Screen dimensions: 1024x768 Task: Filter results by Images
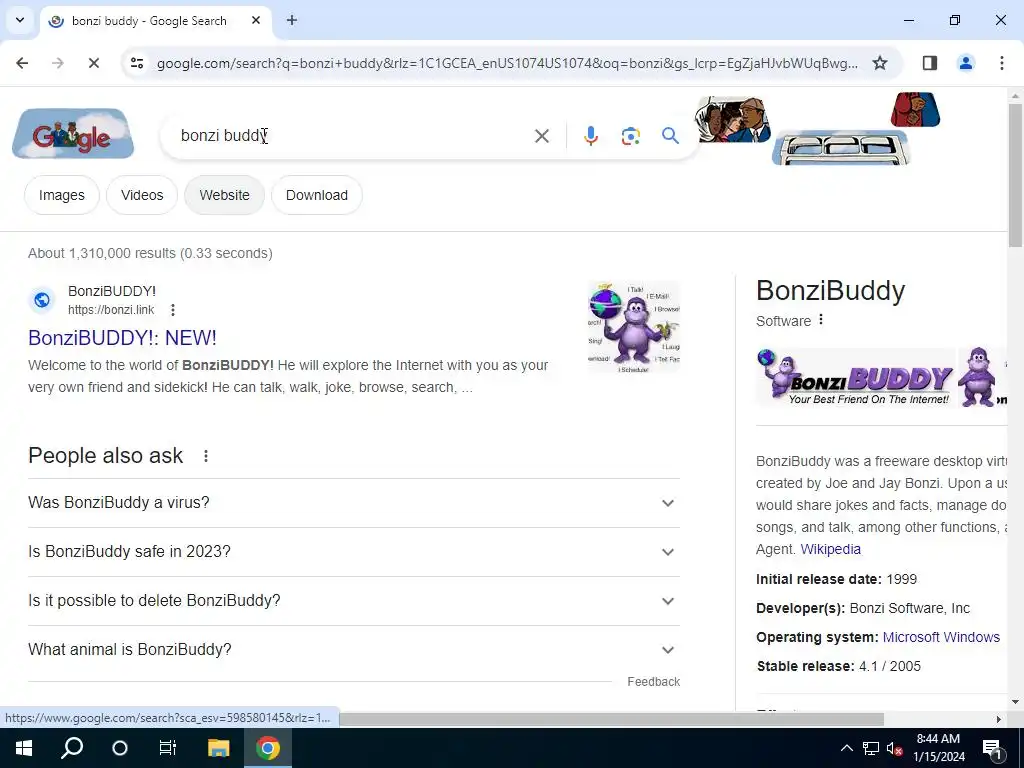[61, 195]
